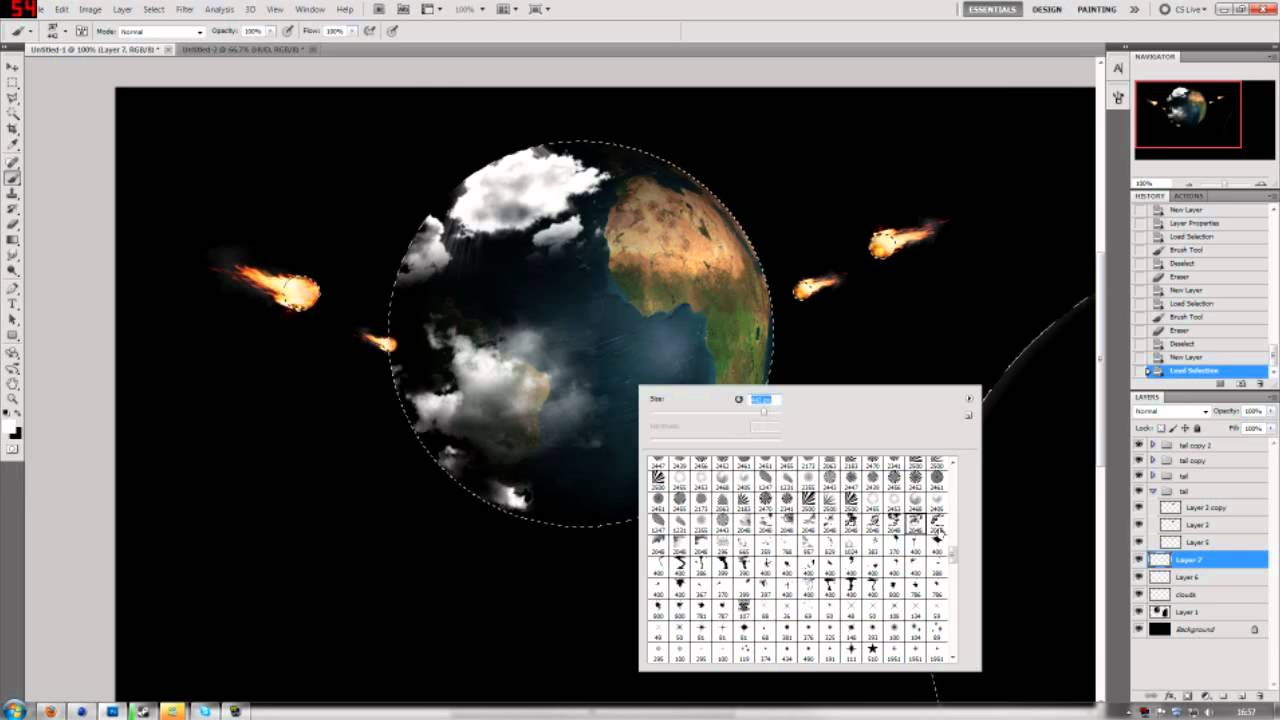Select the Lasso tool
This screenshot has height=720, width=1280.
[x=13, y=98]
